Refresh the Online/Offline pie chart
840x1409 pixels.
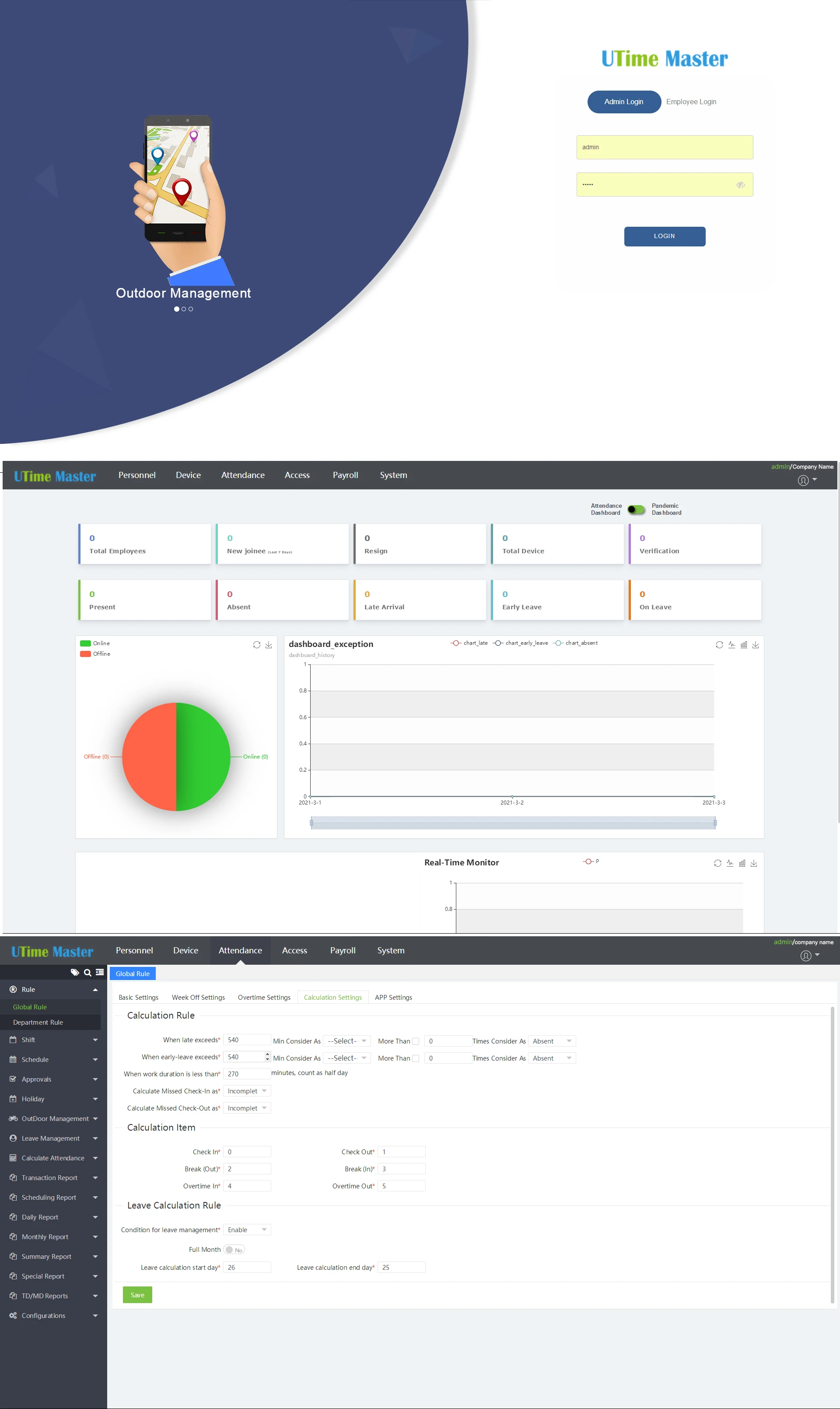(256, 644)
